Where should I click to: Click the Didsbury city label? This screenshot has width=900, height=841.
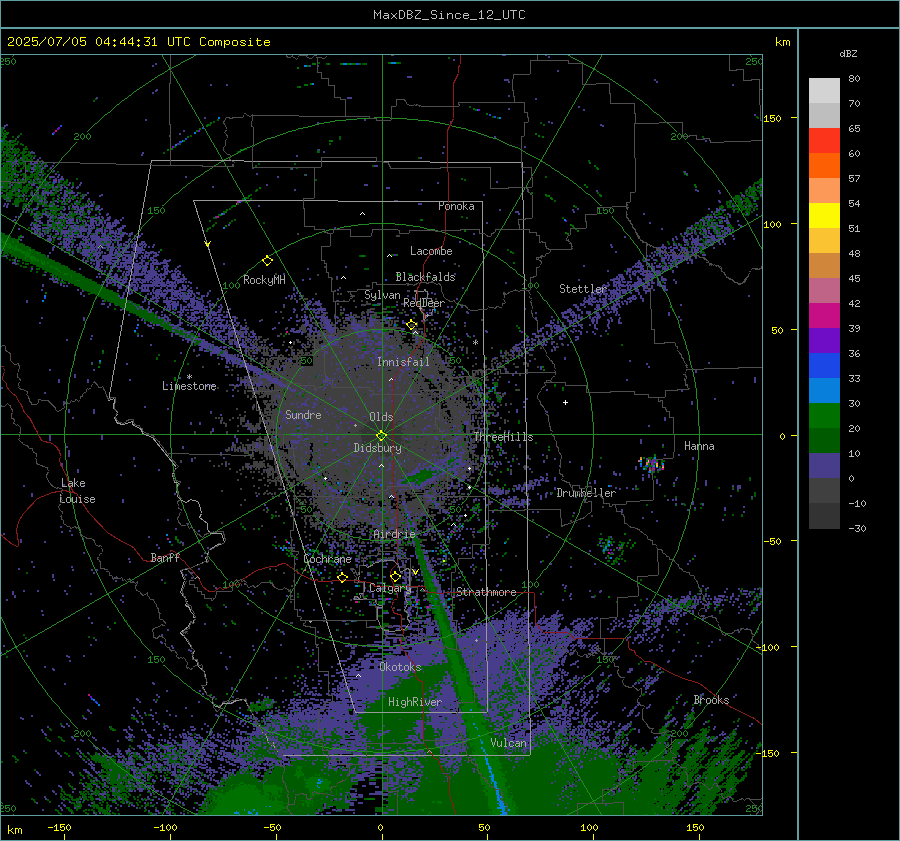pos(377,448)
